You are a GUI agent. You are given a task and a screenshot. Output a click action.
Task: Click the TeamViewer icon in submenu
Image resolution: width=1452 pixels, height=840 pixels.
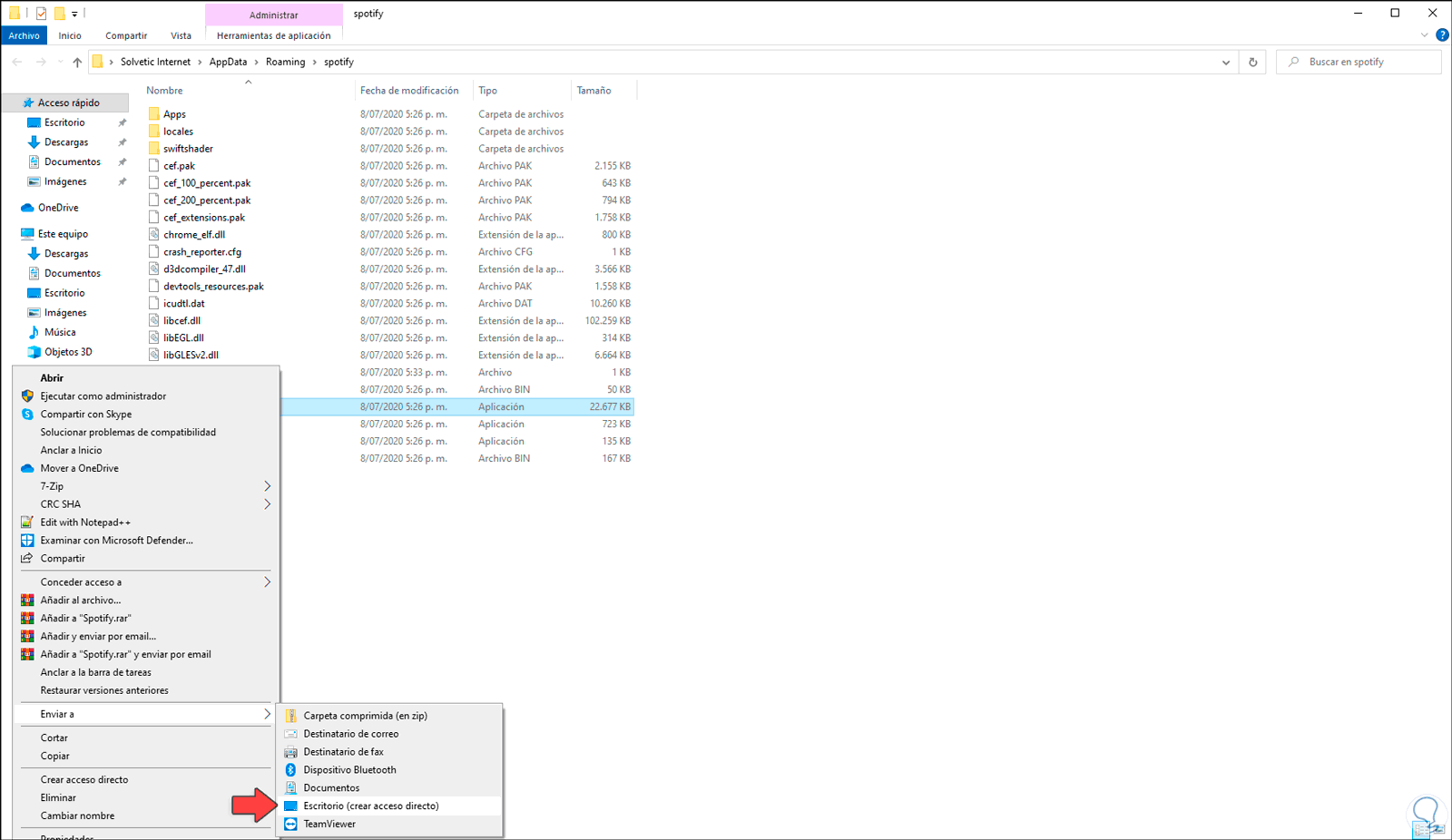pyautogui.click(x=290, y=825)
